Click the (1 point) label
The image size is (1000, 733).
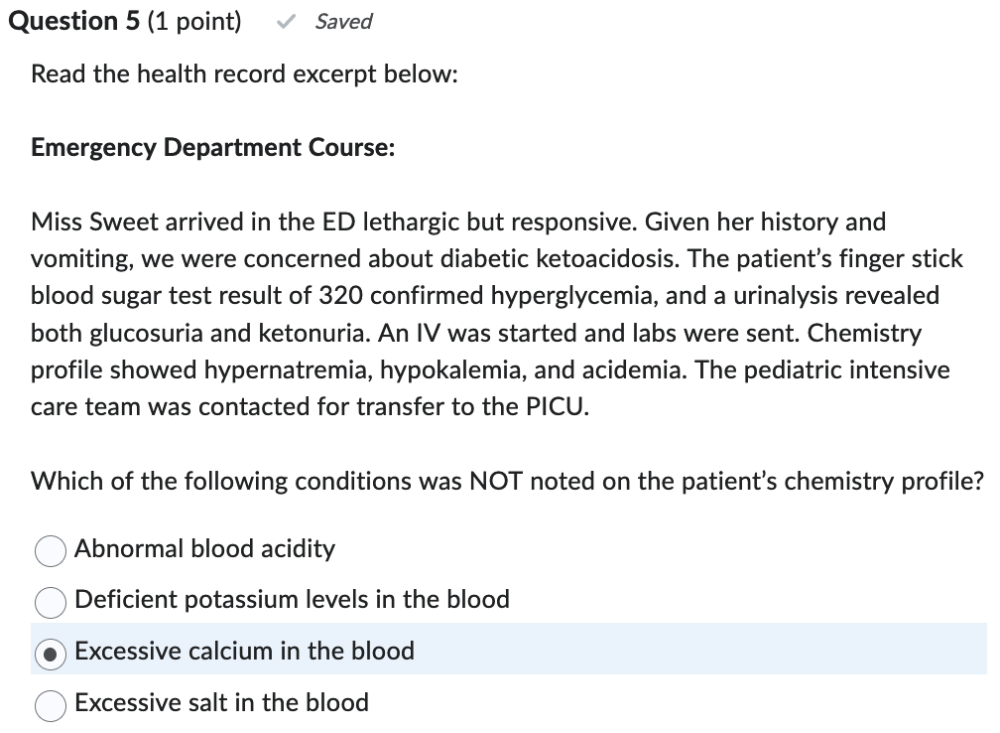point(194,22)
